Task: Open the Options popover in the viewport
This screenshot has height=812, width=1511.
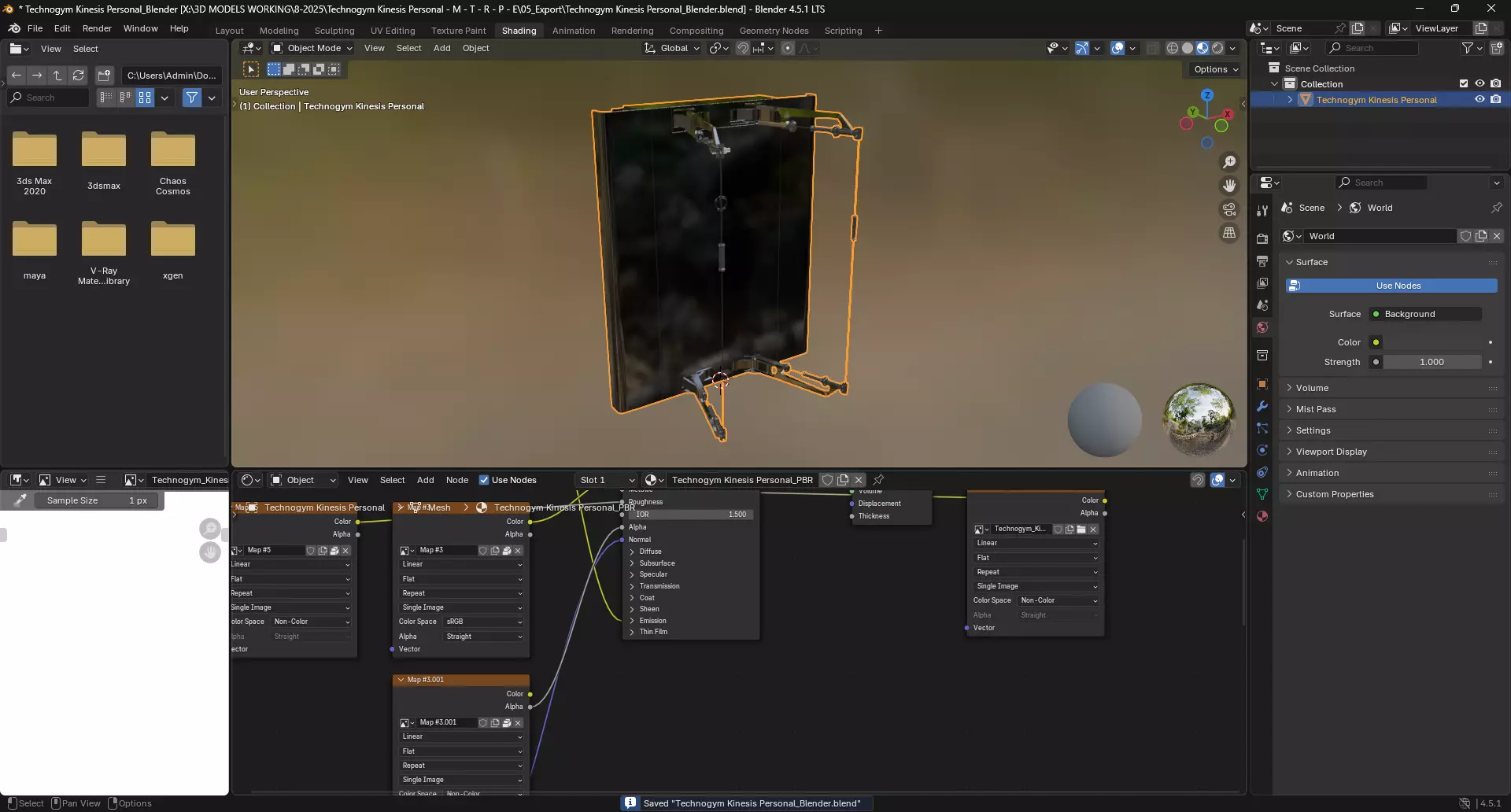Action: click(1216, 69)
